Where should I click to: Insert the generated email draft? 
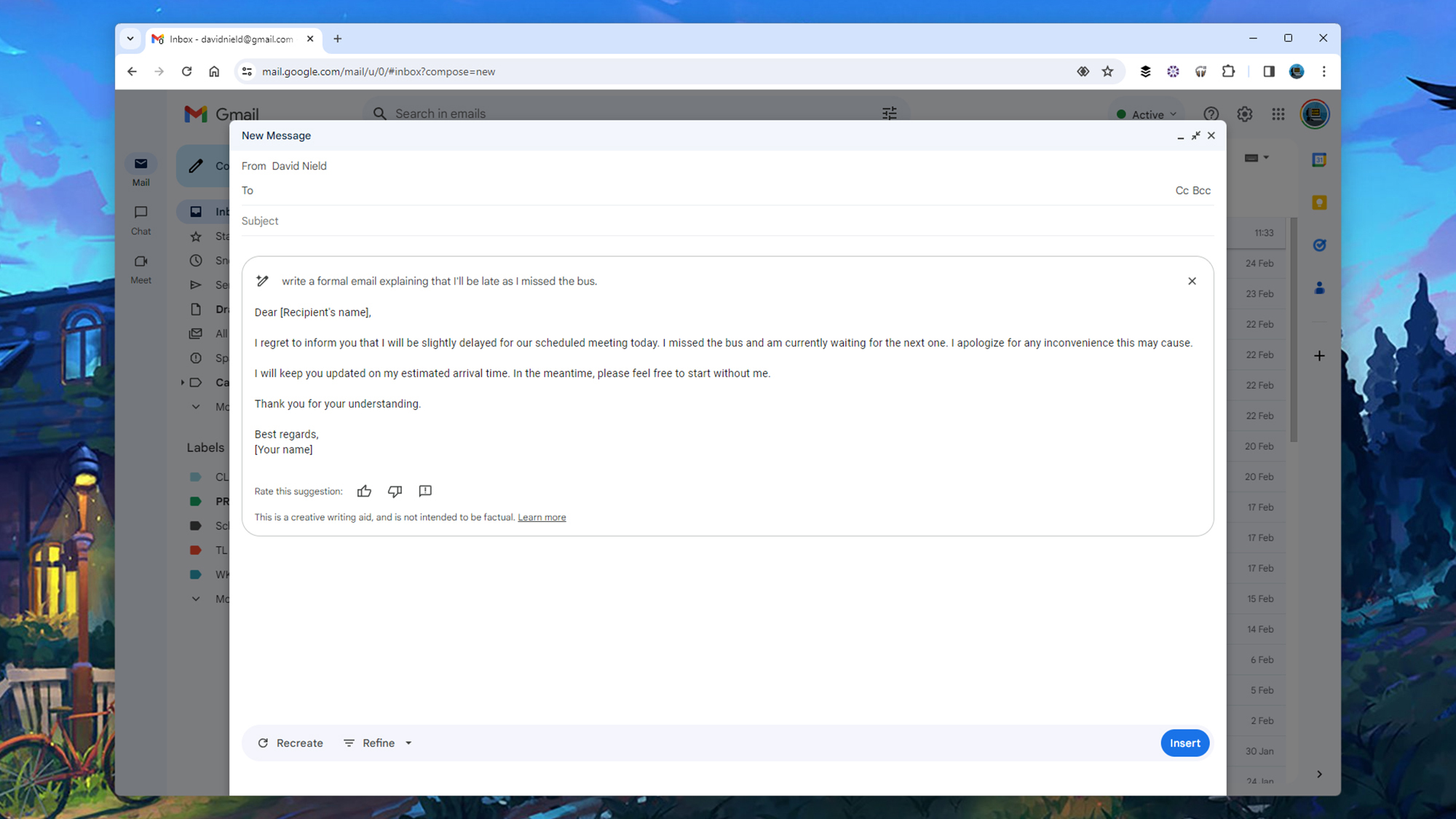point(1184,743)
